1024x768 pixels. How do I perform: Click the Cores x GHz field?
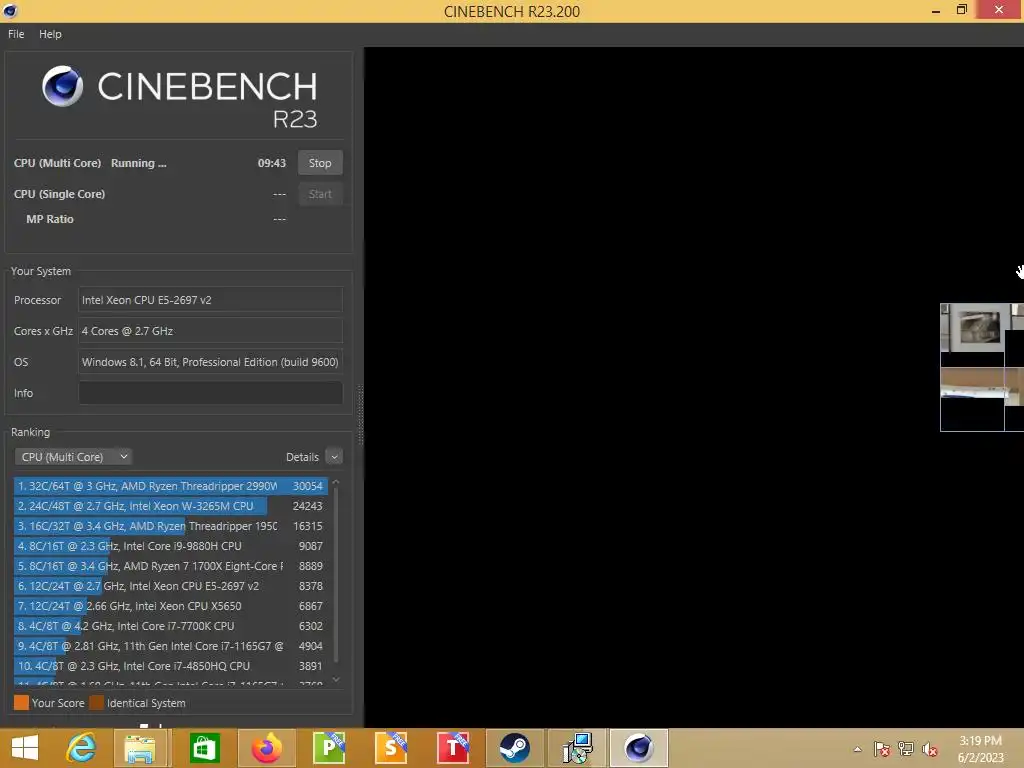[210, 331]
